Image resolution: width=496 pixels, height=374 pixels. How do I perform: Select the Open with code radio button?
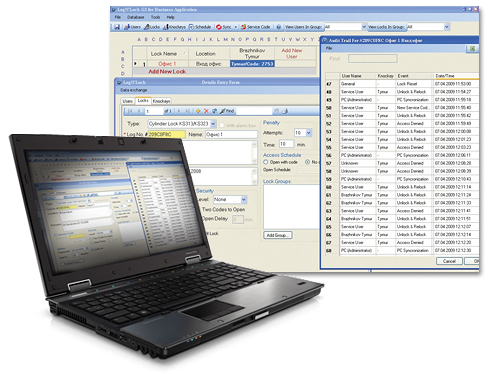coord(266,162)
